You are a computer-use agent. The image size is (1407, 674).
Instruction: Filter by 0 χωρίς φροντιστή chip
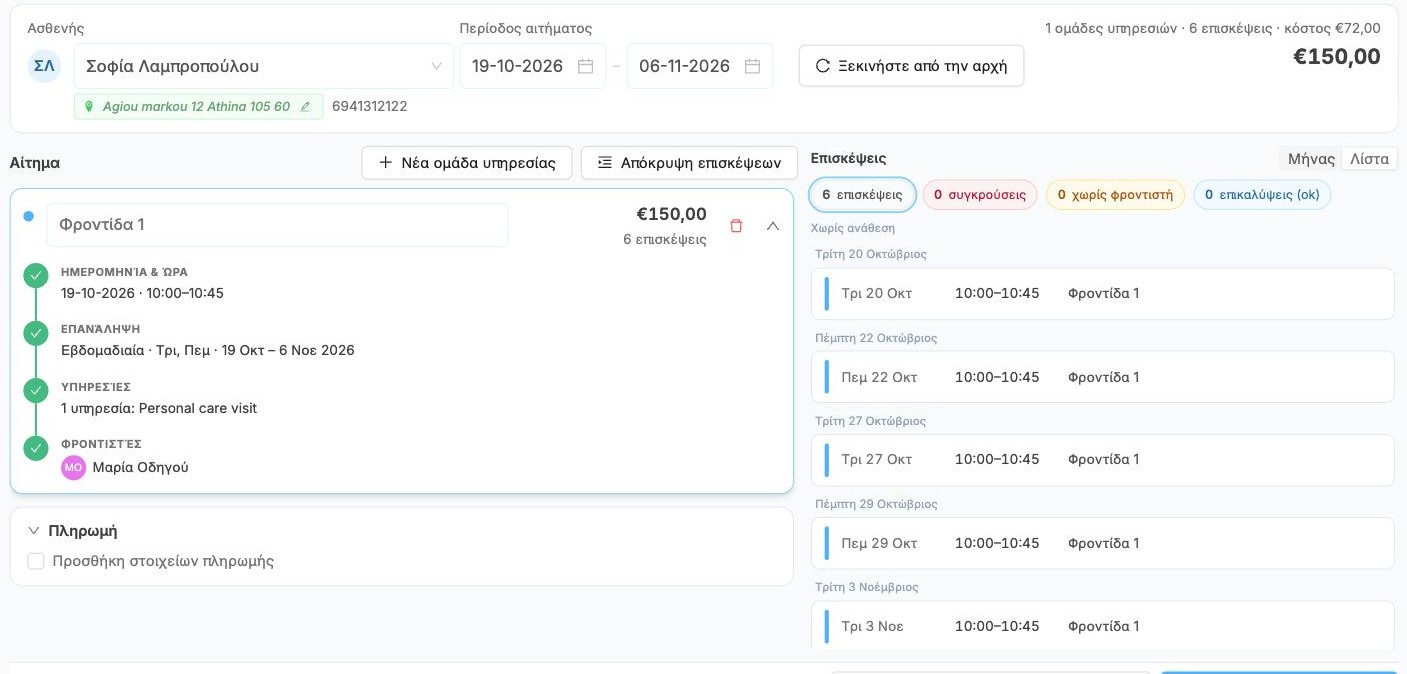[1115, 195]
